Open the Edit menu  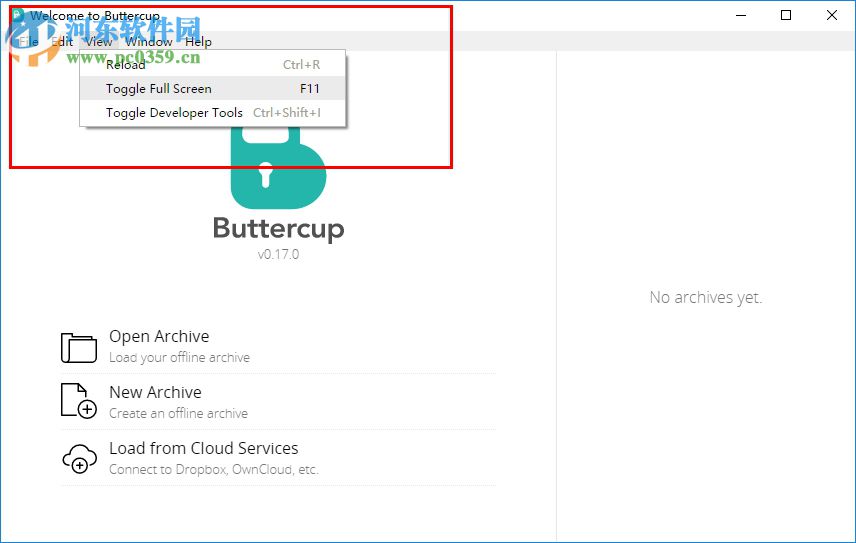coord(62,41)
